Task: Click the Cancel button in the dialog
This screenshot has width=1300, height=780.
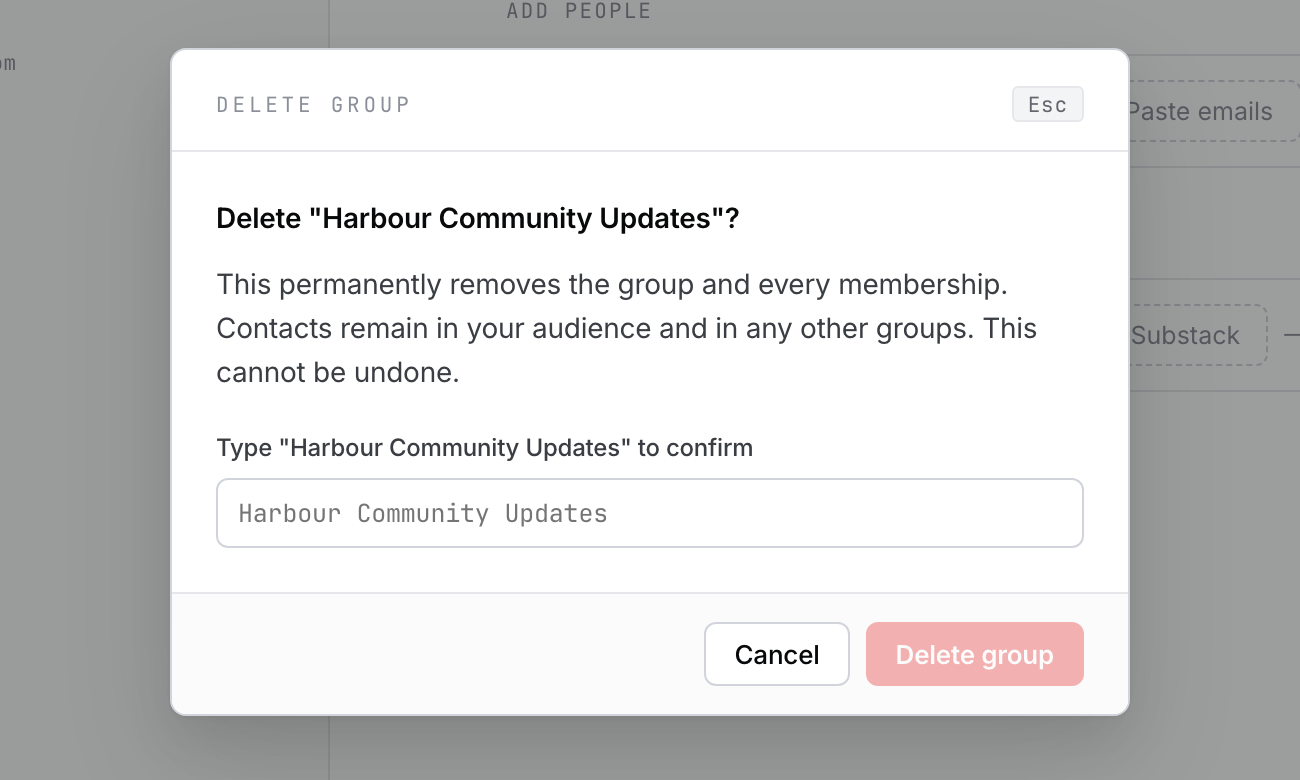Action: (777, 654)
